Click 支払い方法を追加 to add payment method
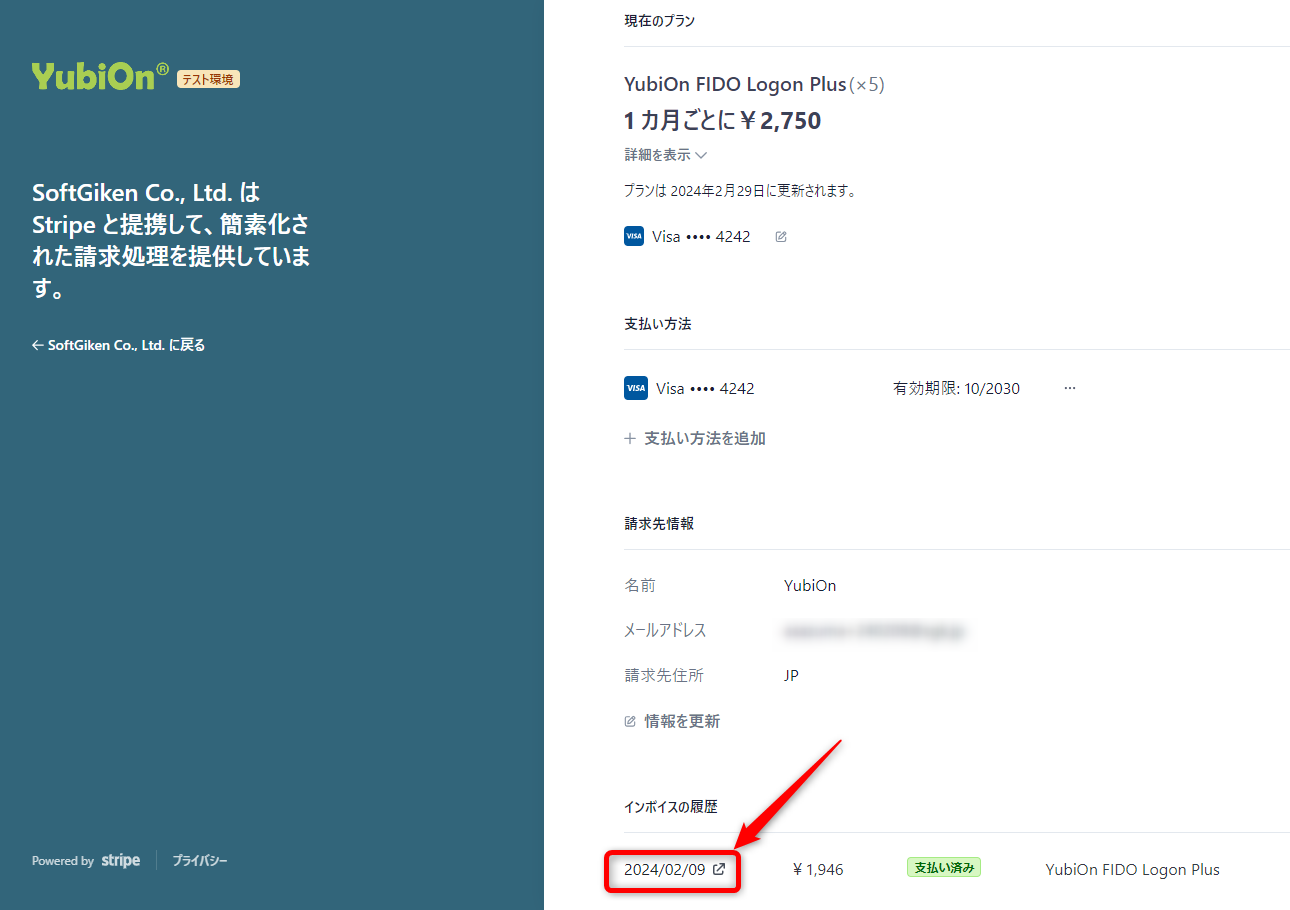This screenshot has width=1290, height=910. [x=695, y=438]
